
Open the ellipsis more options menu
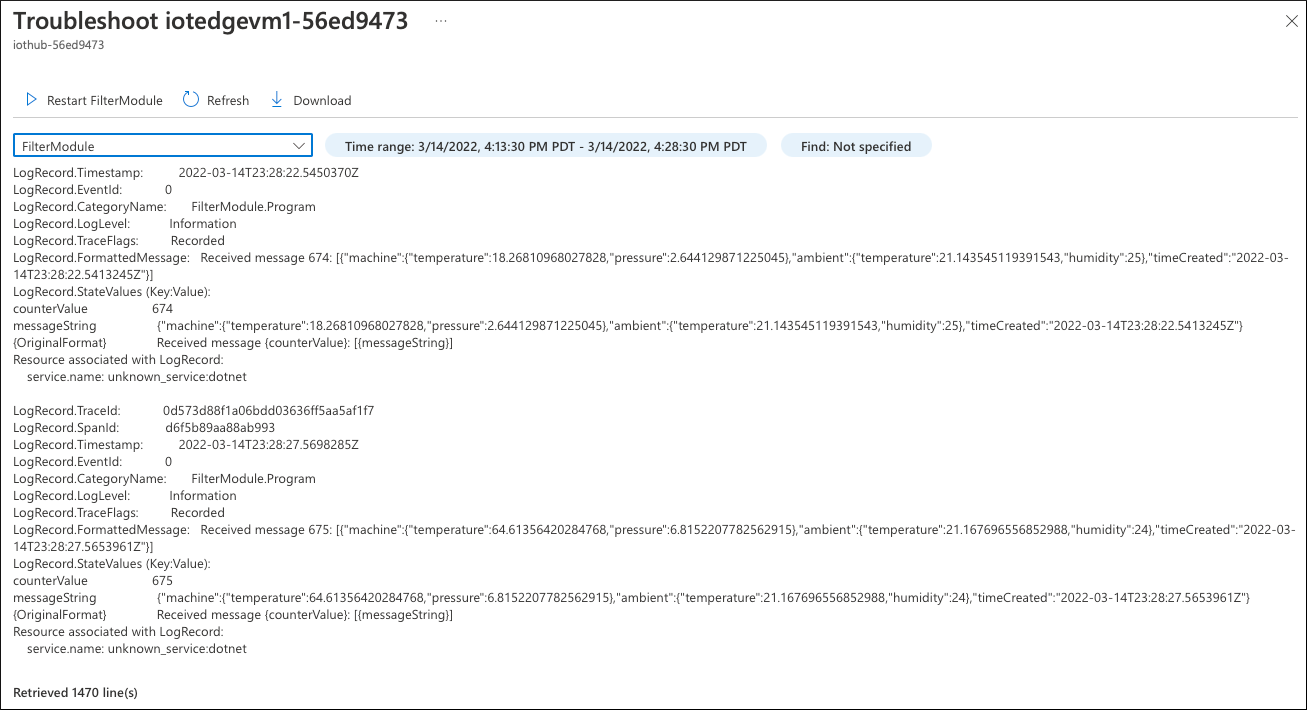(441, 22)
